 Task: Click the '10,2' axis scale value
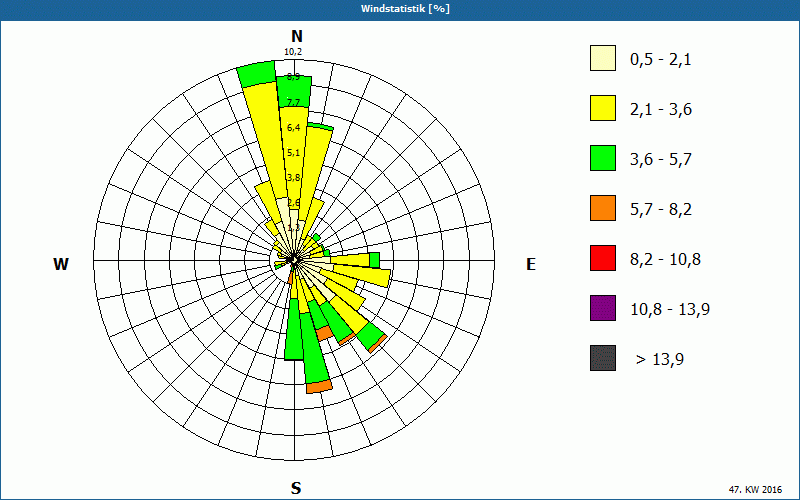[x=293, y=52]
